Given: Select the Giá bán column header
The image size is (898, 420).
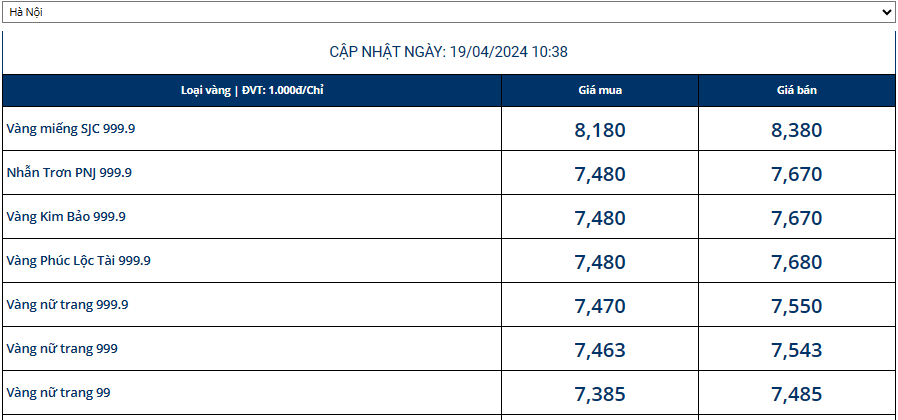Looking at the screenshot, I should [797, 91].
